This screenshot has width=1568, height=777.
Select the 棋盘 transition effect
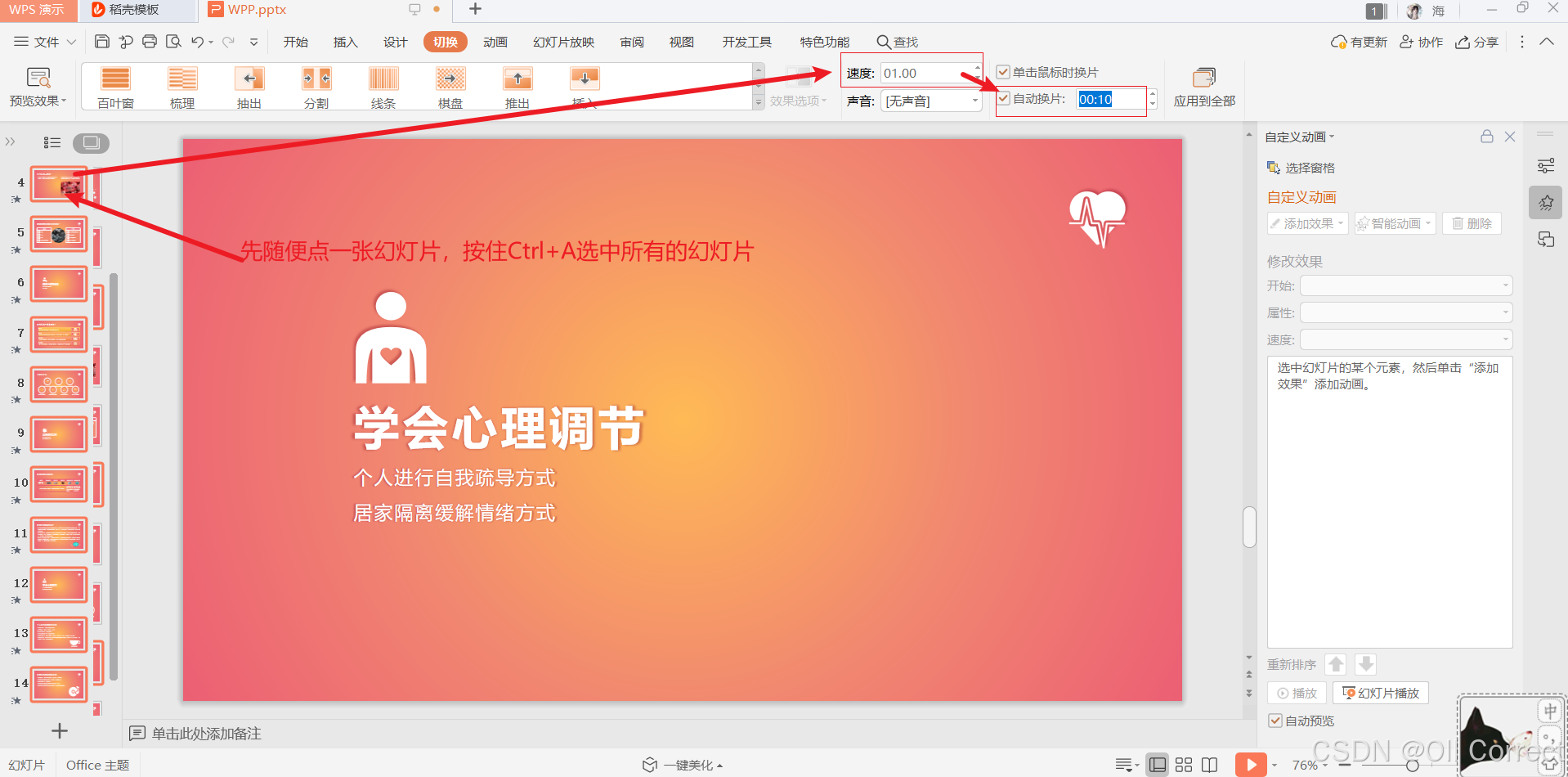click(450, 88)
